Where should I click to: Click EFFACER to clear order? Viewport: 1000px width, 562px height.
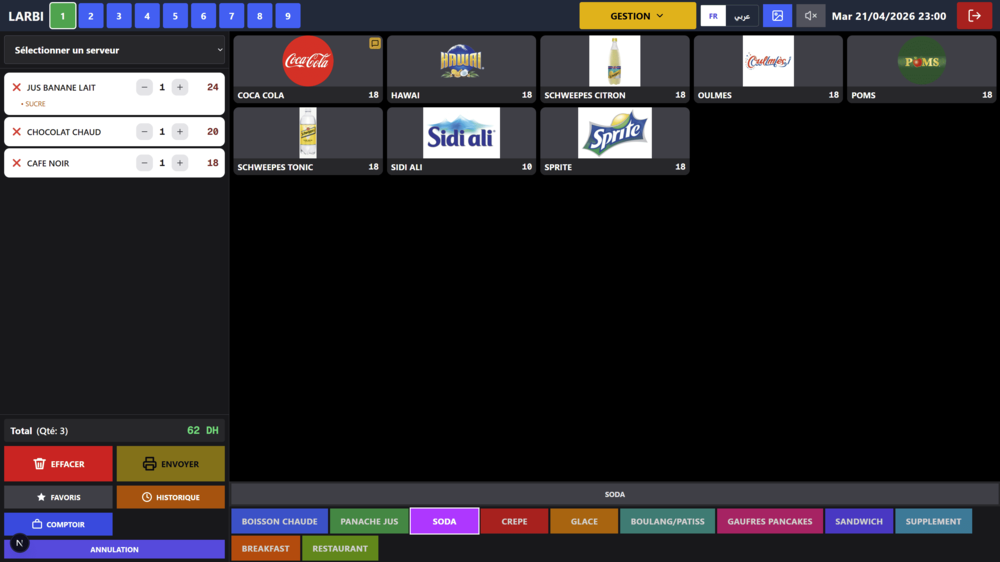(x=58, y=464)
